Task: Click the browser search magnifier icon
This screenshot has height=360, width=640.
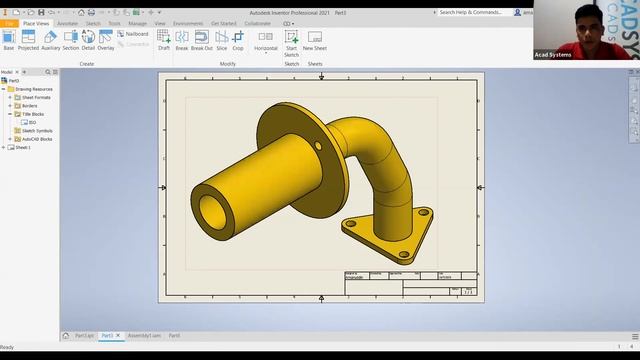Action: (x=48, y=72)
